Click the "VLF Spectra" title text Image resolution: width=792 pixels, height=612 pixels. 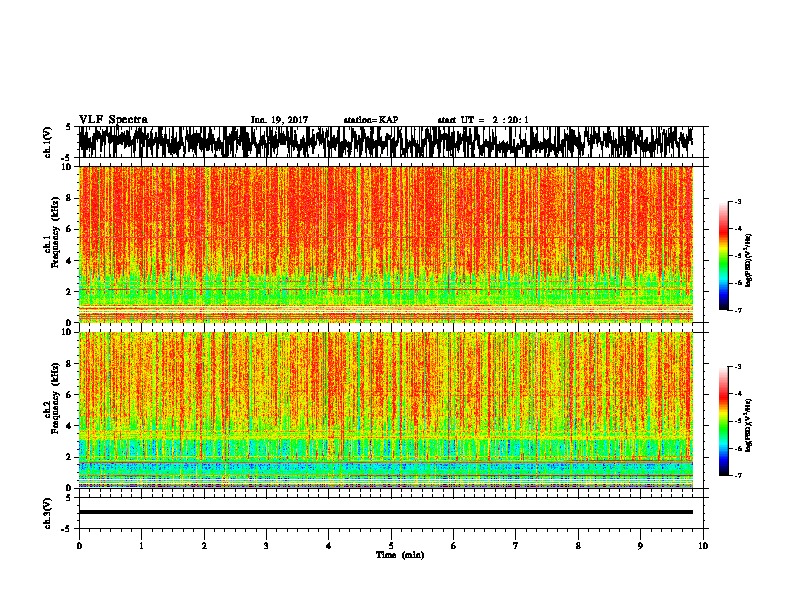[x=113, y=120]
